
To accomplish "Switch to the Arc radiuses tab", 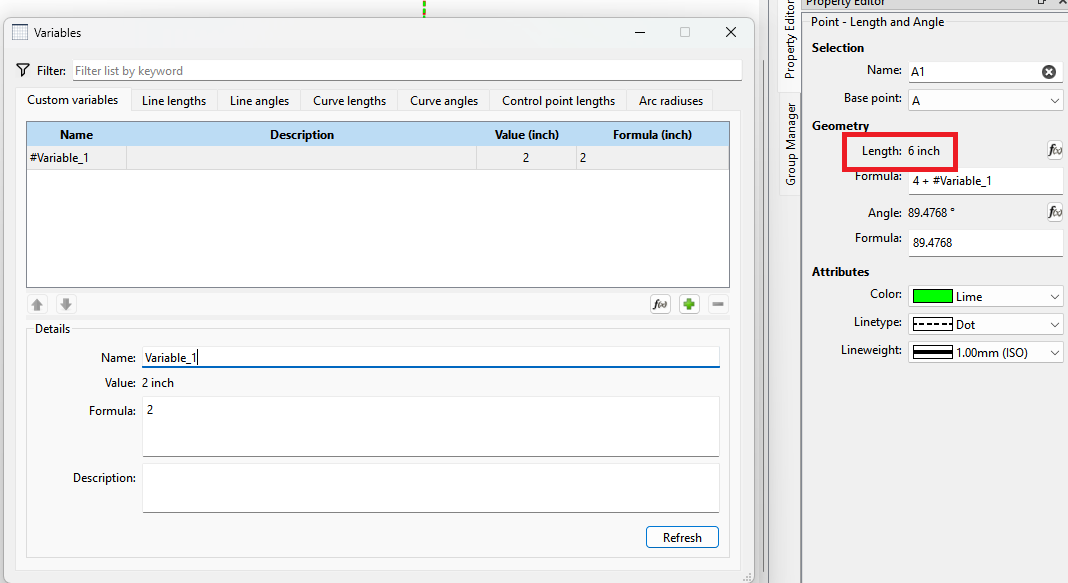I will (x=670, y=100).
